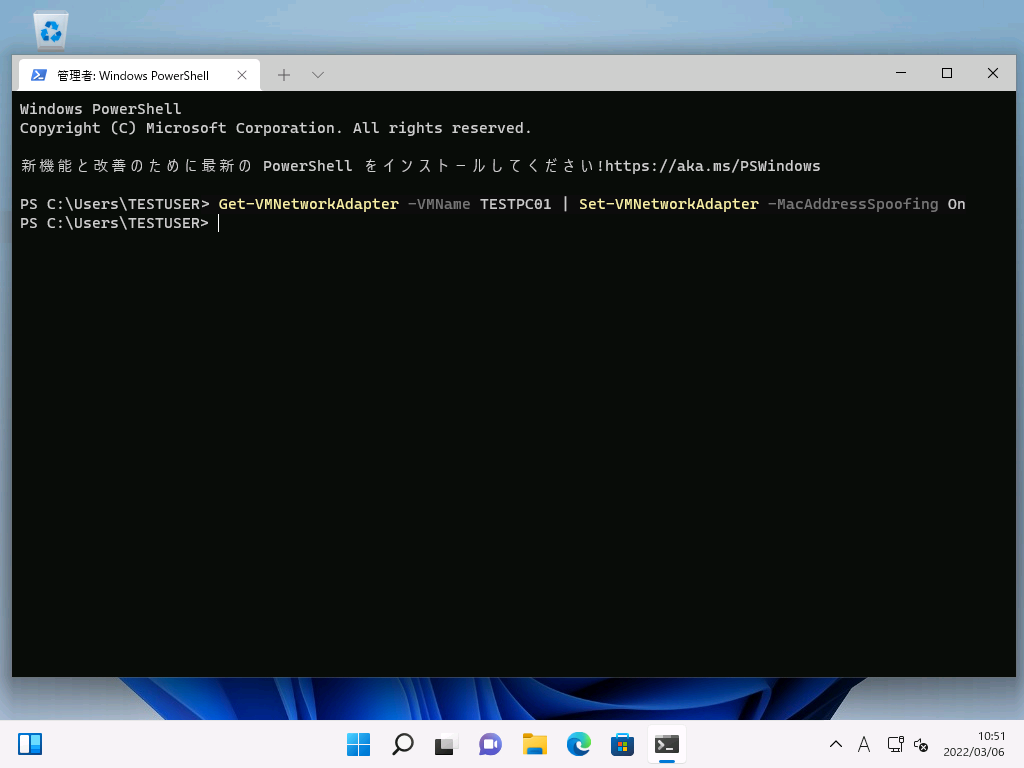Click the Windows Terminal taskbar icon
1024x768 pixels.
coord(667,744)
